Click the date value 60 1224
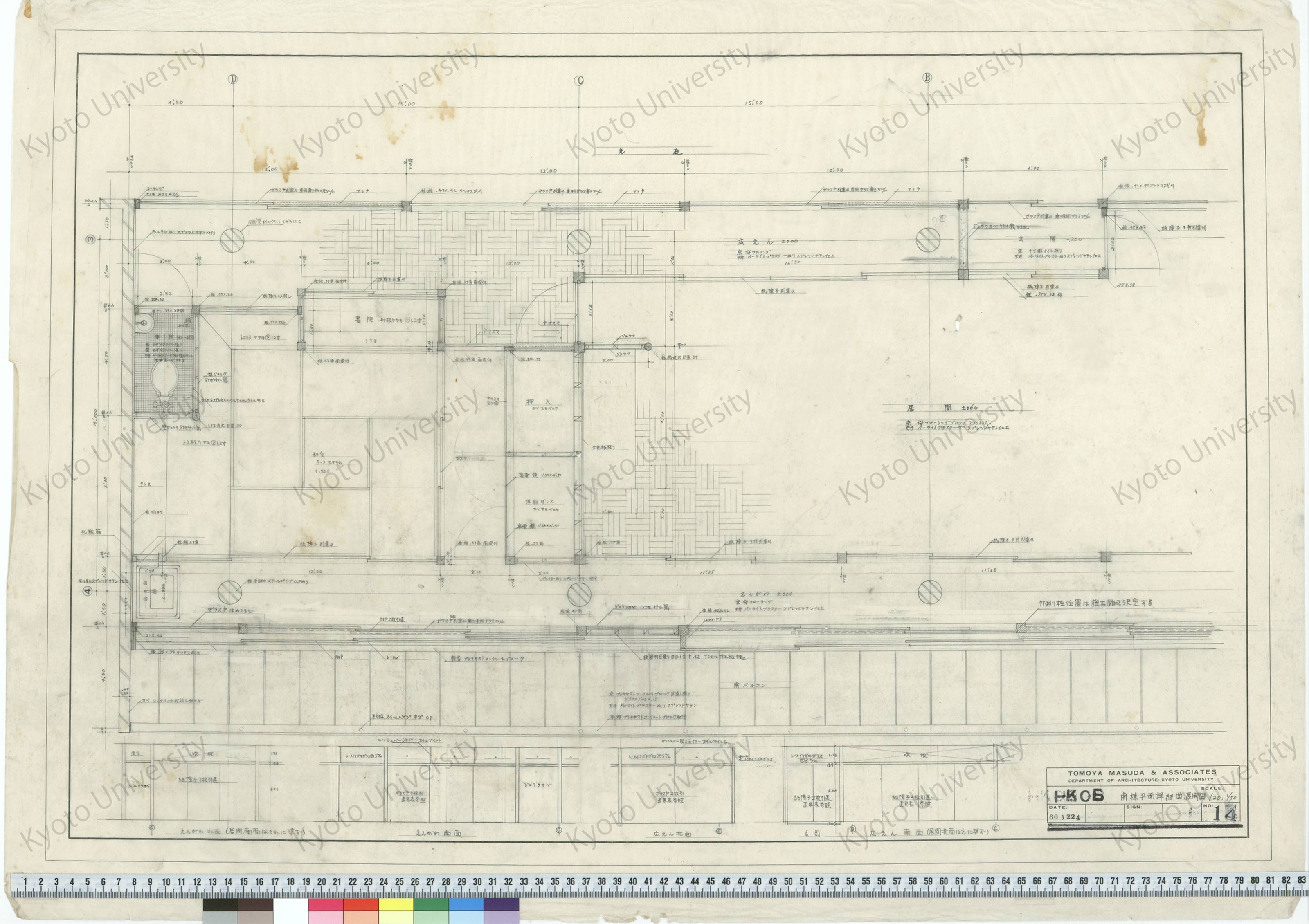The height and width of the screenshot is (924, 1309). (x=1064, y=817)
